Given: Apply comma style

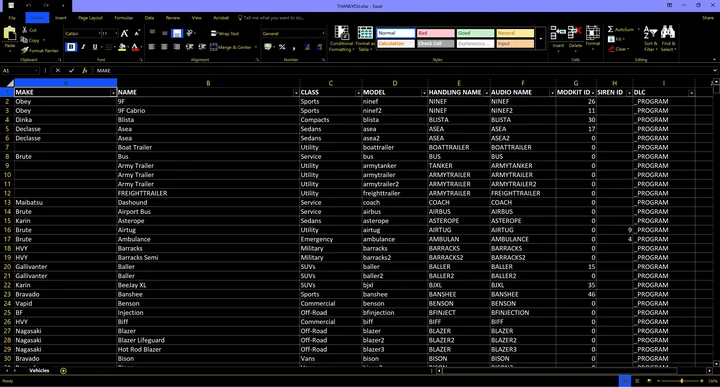Looking at the screenshot, I should tap(294, 47).
